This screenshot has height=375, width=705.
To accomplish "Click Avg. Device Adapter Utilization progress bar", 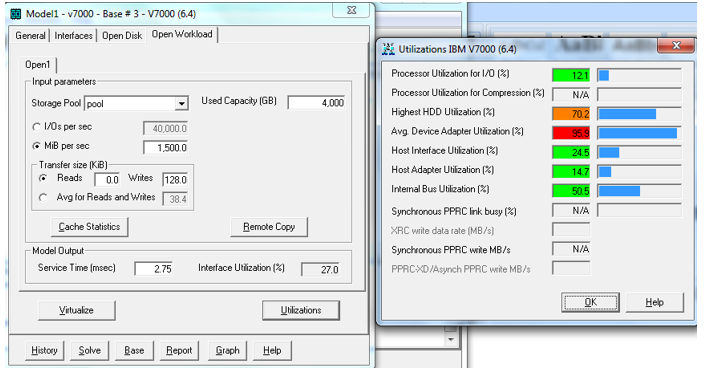I will coord(640,133).
